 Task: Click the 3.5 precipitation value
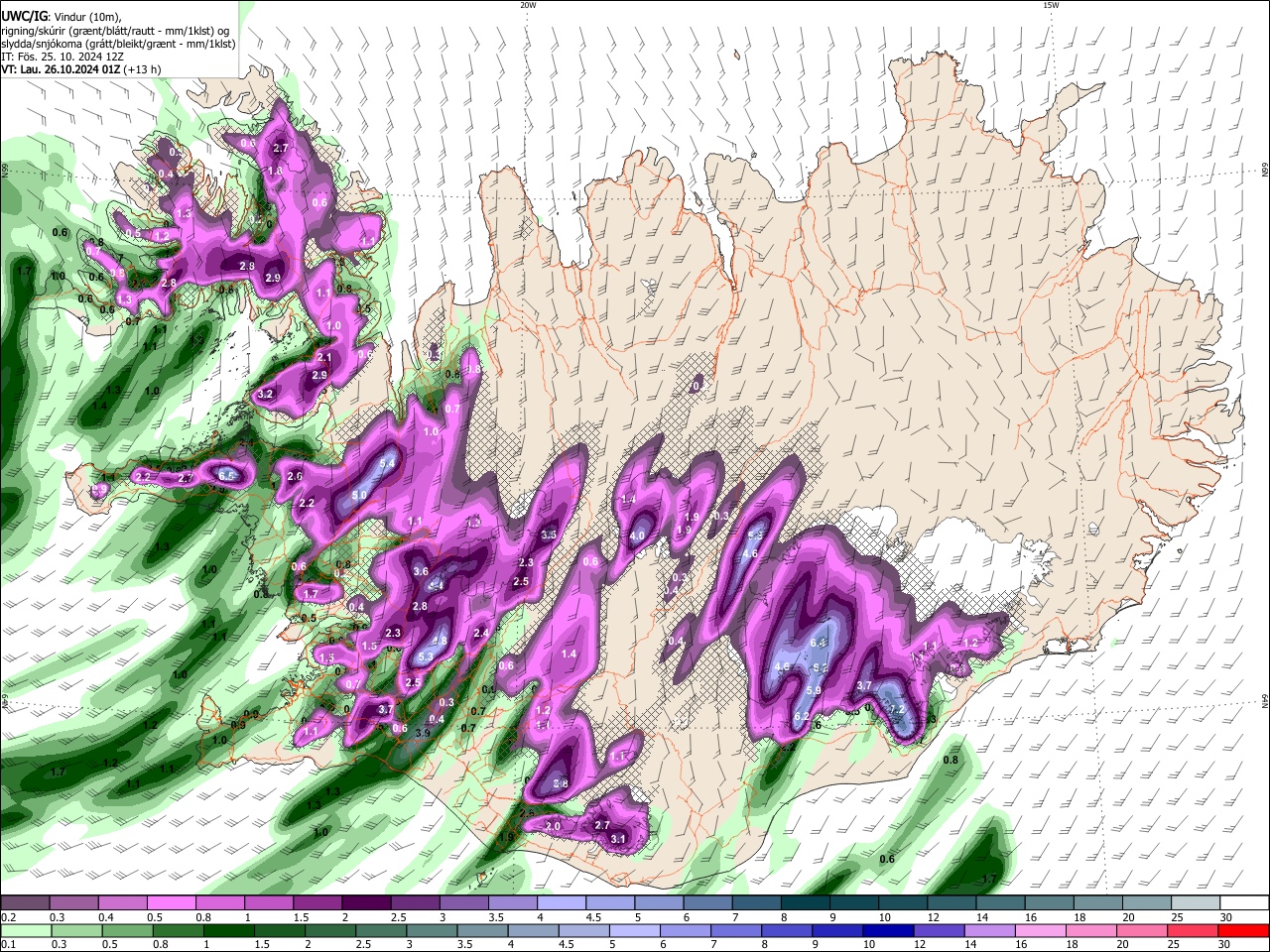(x=549, y=535)
